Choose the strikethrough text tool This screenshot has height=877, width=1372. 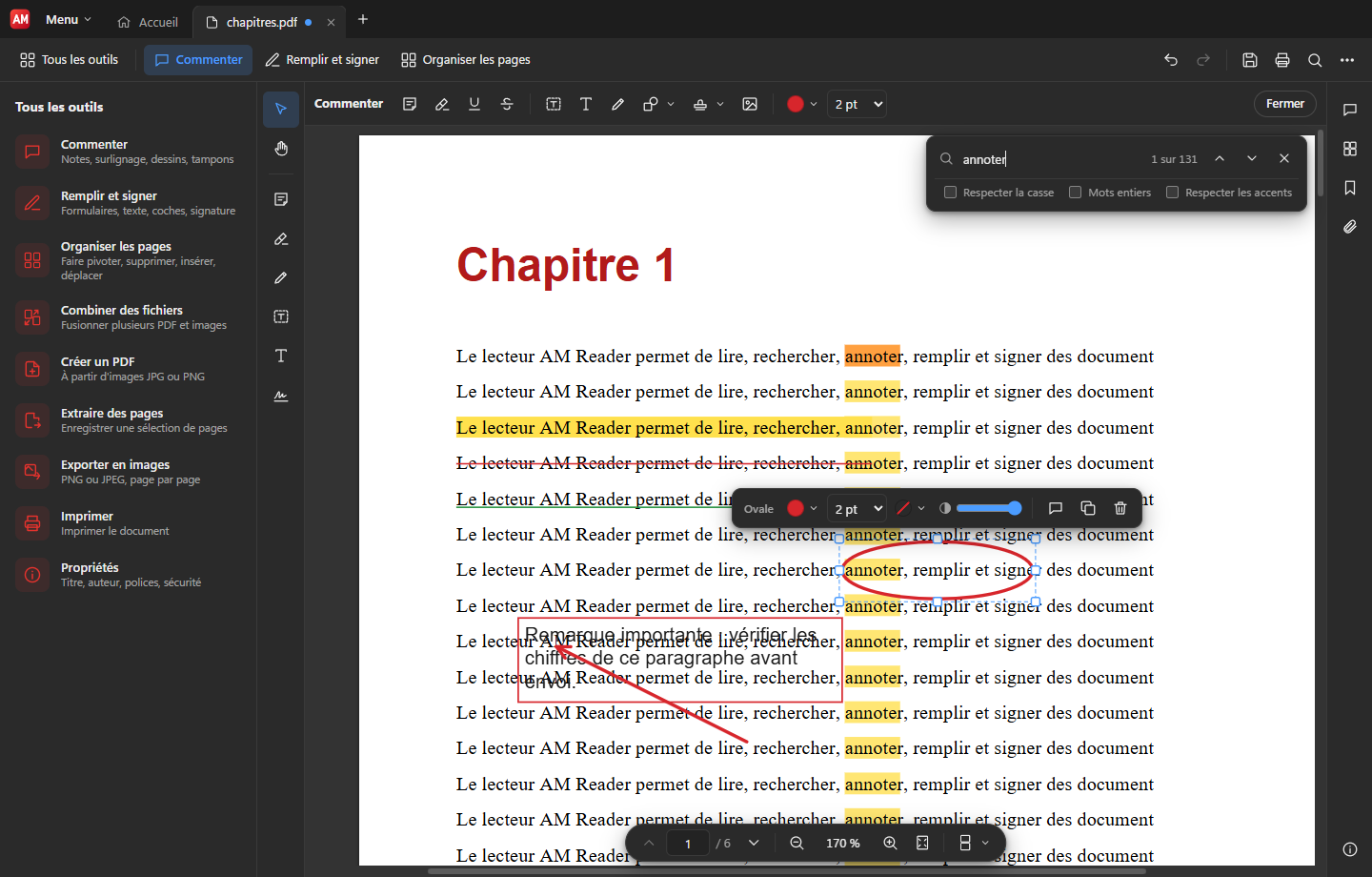[507, 104]
